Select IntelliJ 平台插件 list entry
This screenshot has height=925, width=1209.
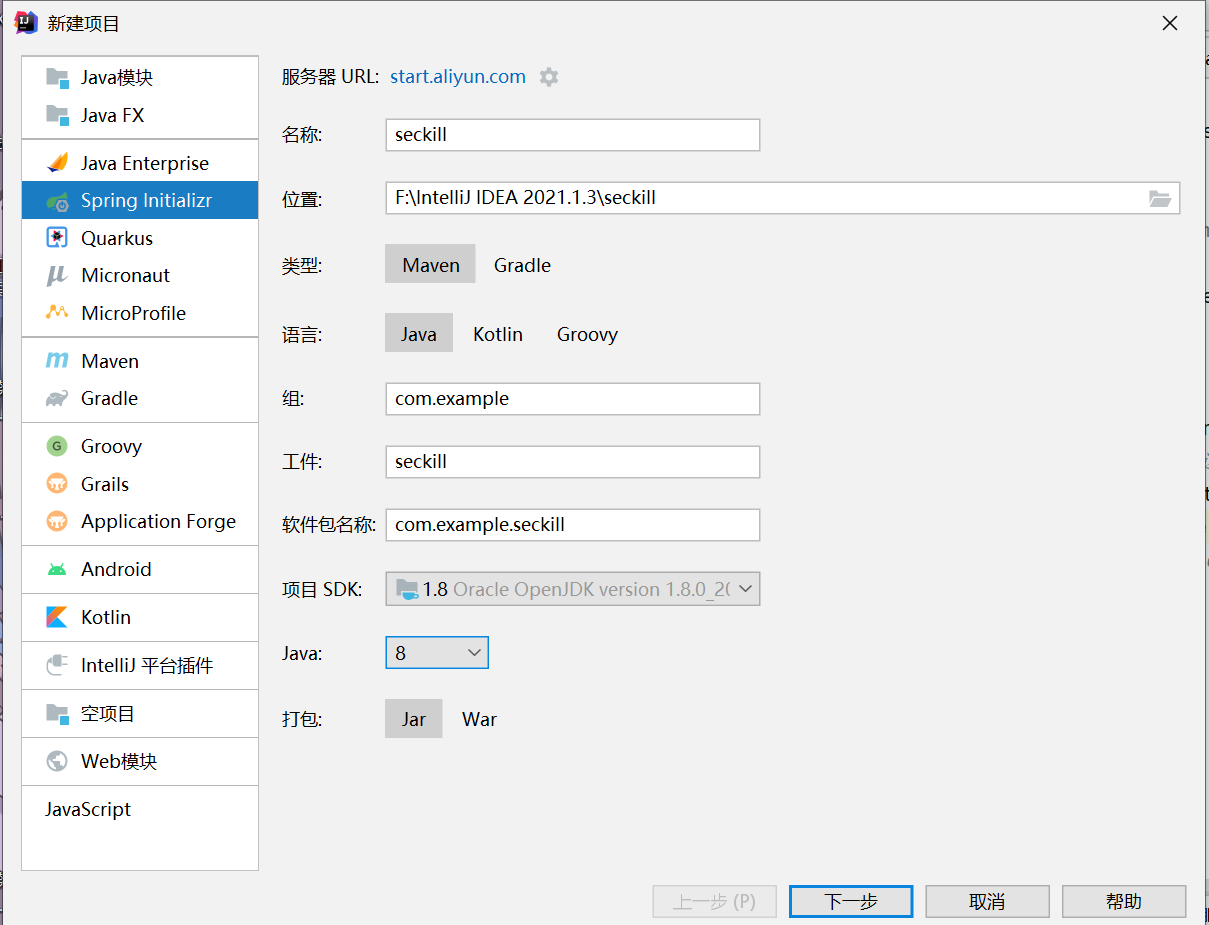(x=140, y=665)
